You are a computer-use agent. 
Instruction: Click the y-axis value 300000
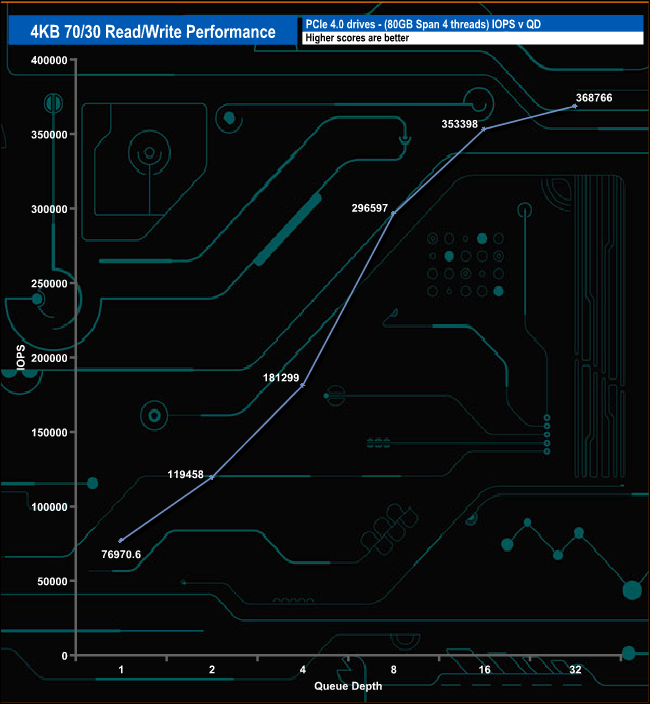49,209
